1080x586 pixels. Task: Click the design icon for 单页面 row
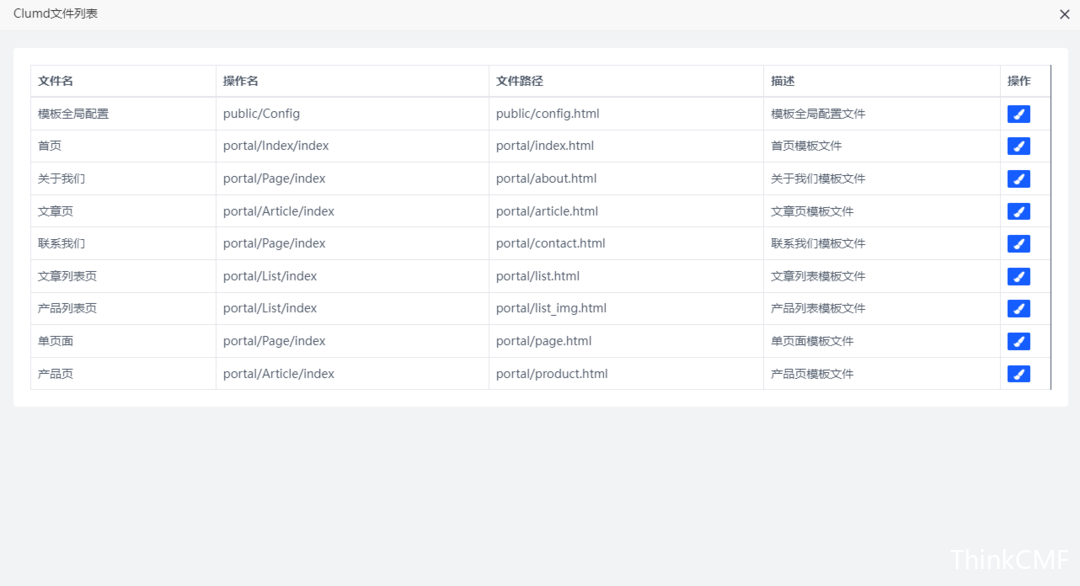1018,341
